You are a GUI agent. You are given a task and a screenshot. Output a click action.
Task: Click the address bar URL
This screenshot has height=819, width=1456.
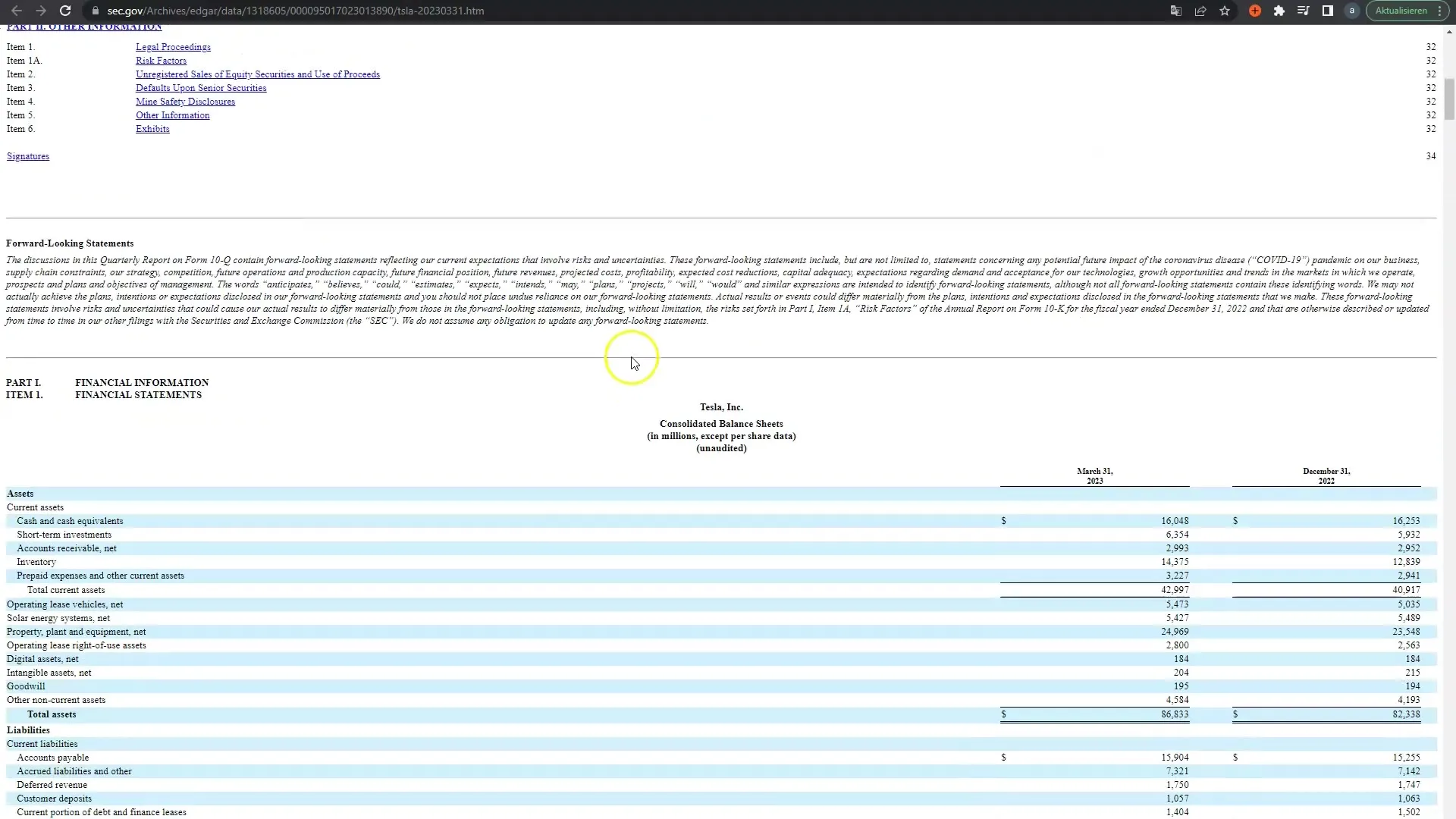coord(296,11)
